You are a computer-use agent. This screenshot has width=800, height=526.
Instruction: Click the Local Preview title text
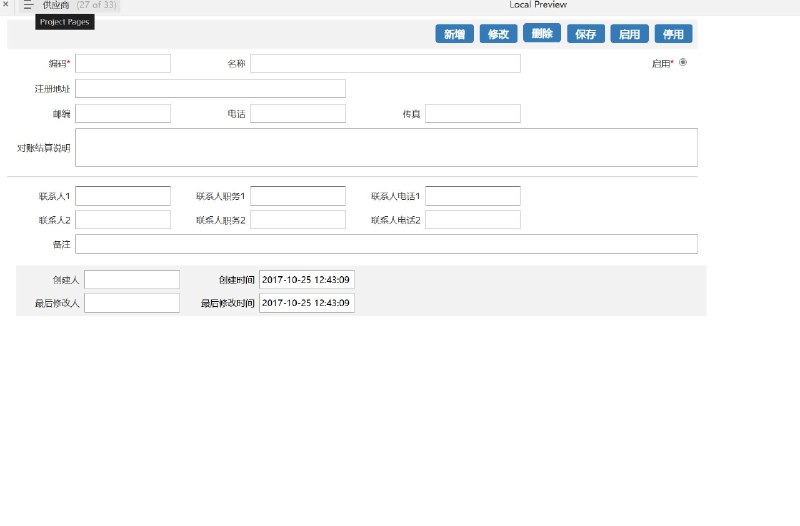[x=538, y=5]
